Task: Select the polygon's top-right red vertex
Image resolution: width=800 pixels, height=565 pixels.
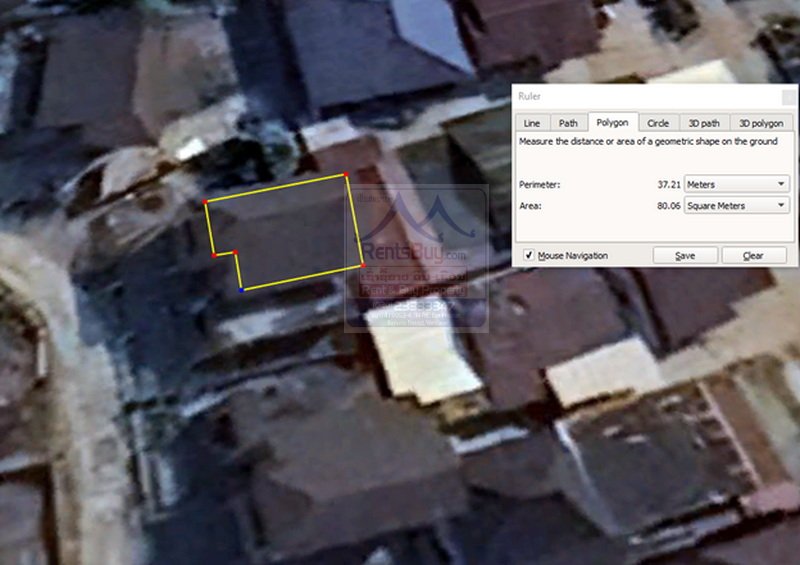Action: [346, 175]
